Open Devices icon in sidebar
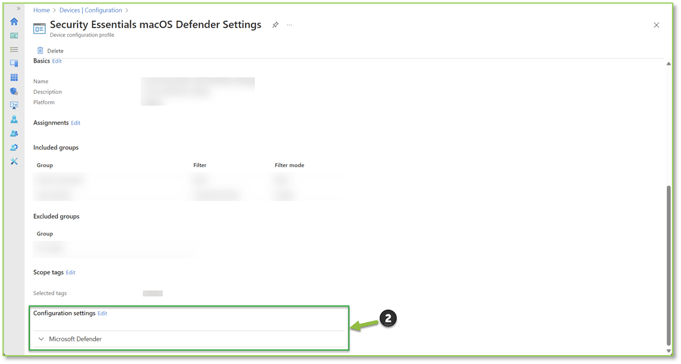This screenshot has height=364, width=681. [14, 63]
